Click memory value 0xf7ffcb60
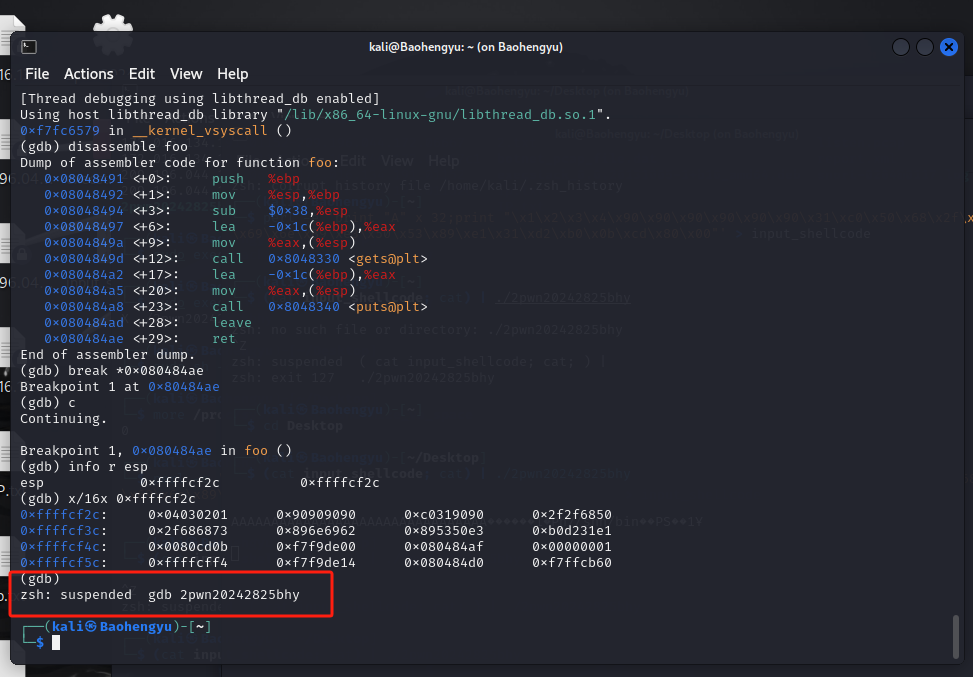 point(572,563)
